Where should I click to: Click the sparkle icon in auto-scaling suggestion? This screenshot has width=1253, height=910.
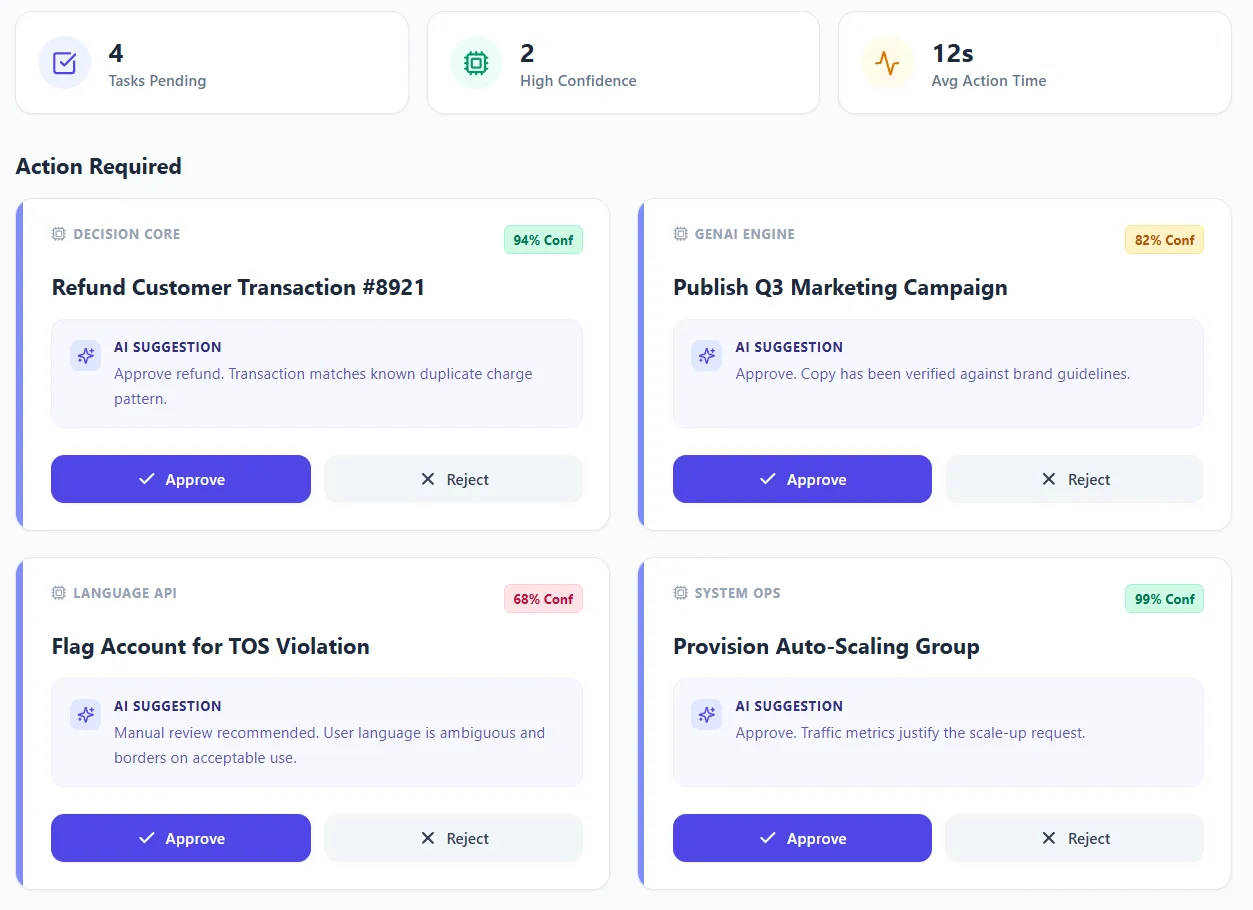pos(707,715)
